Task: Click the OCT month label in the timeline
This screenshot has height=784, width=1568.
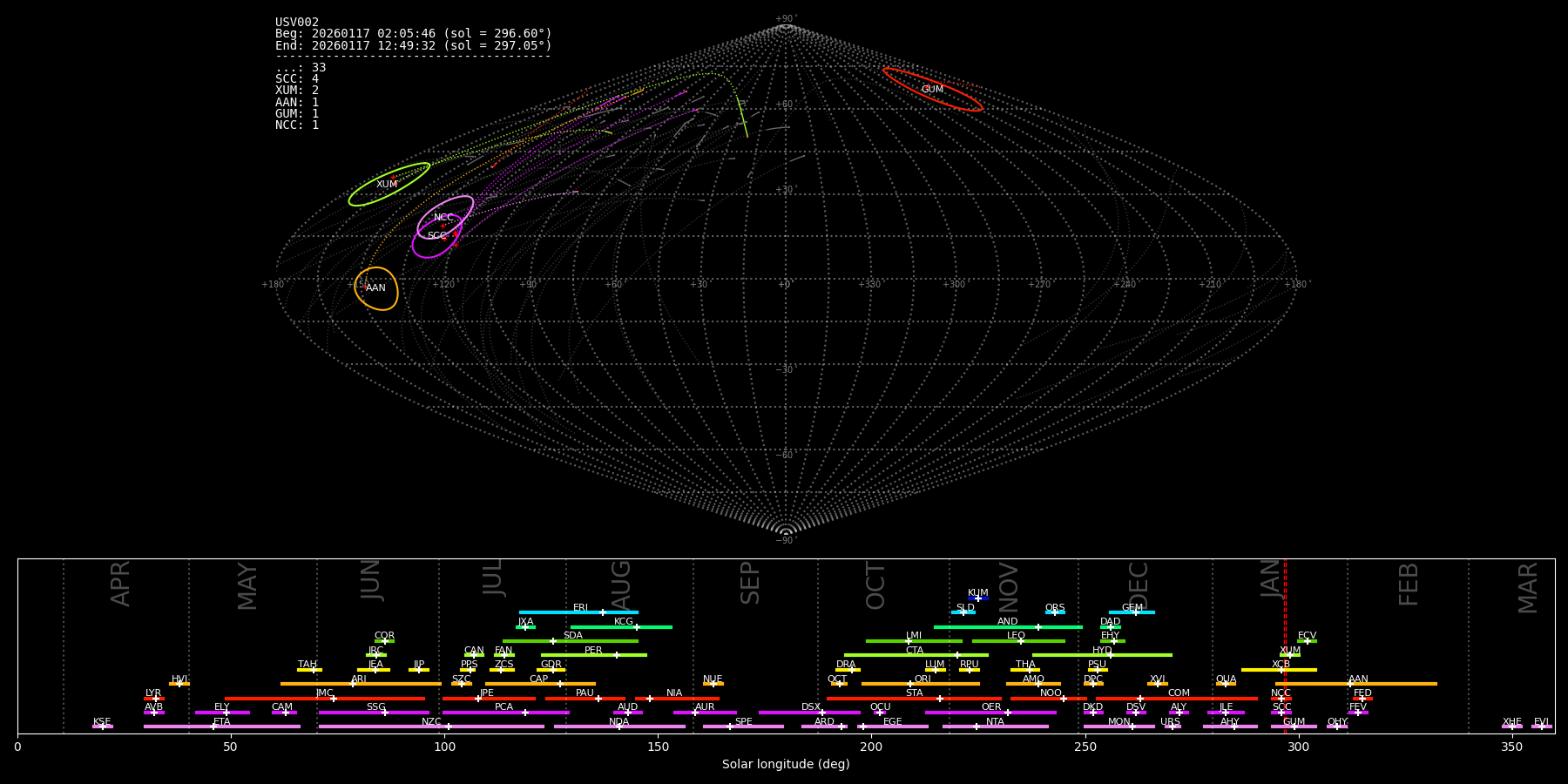Action: click(876, 585)
